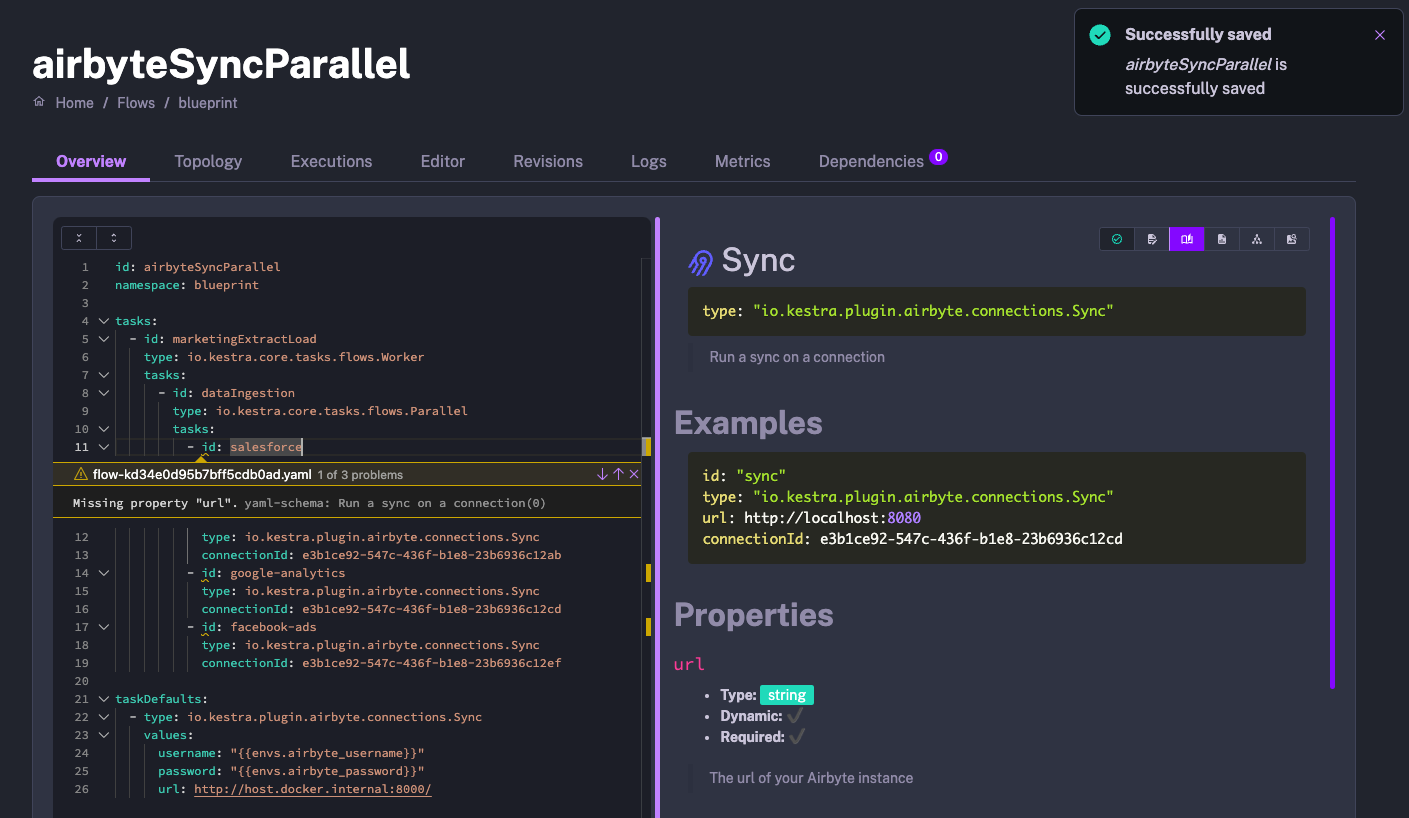Click the source and blueprints view icon
Screen dimensions: 1409x818
(1292, 239)
